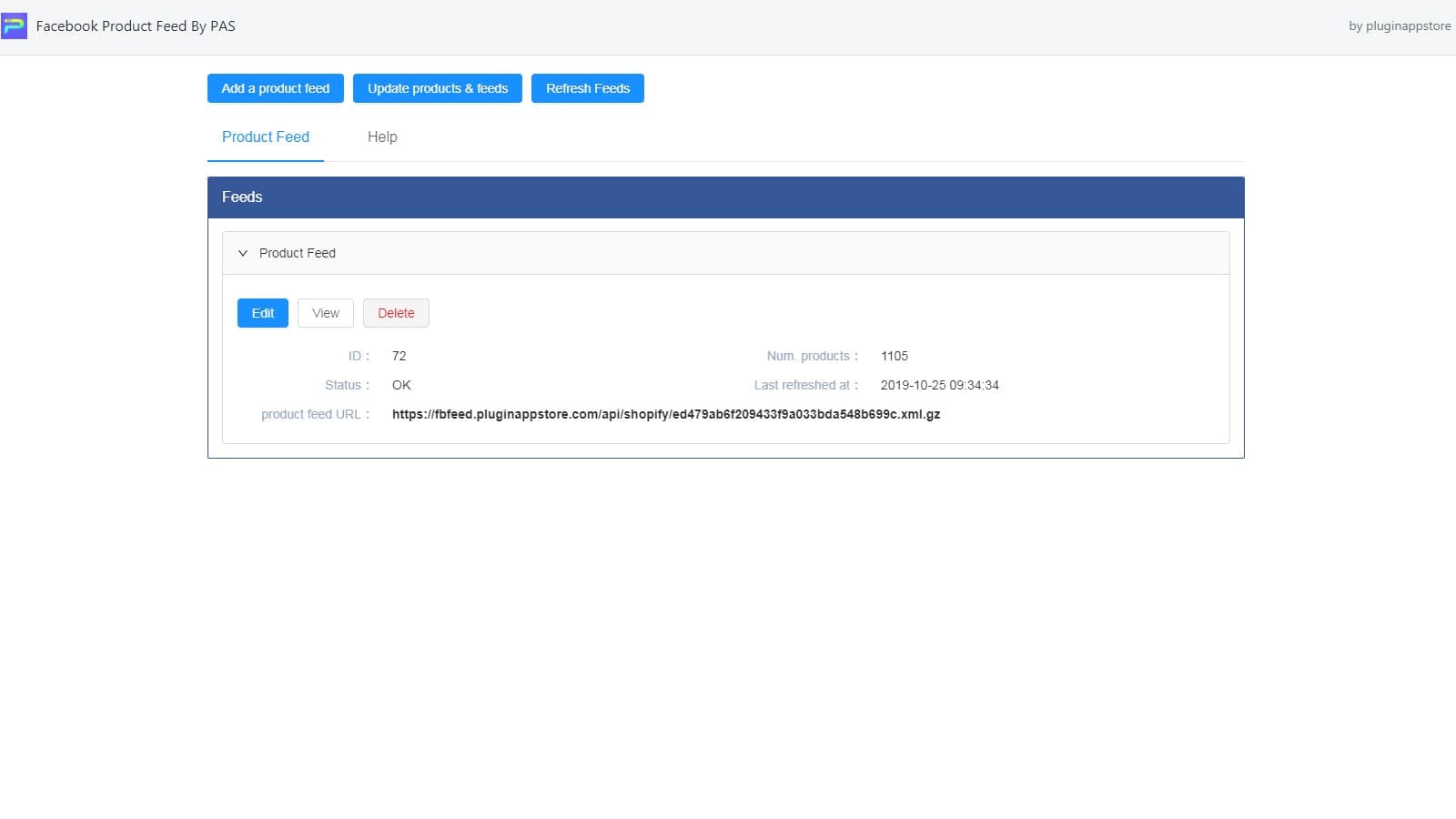This screenshot has width=1456, height=819.
Task: Click the Edit button on the feed
Action: (x=262, y=312)
